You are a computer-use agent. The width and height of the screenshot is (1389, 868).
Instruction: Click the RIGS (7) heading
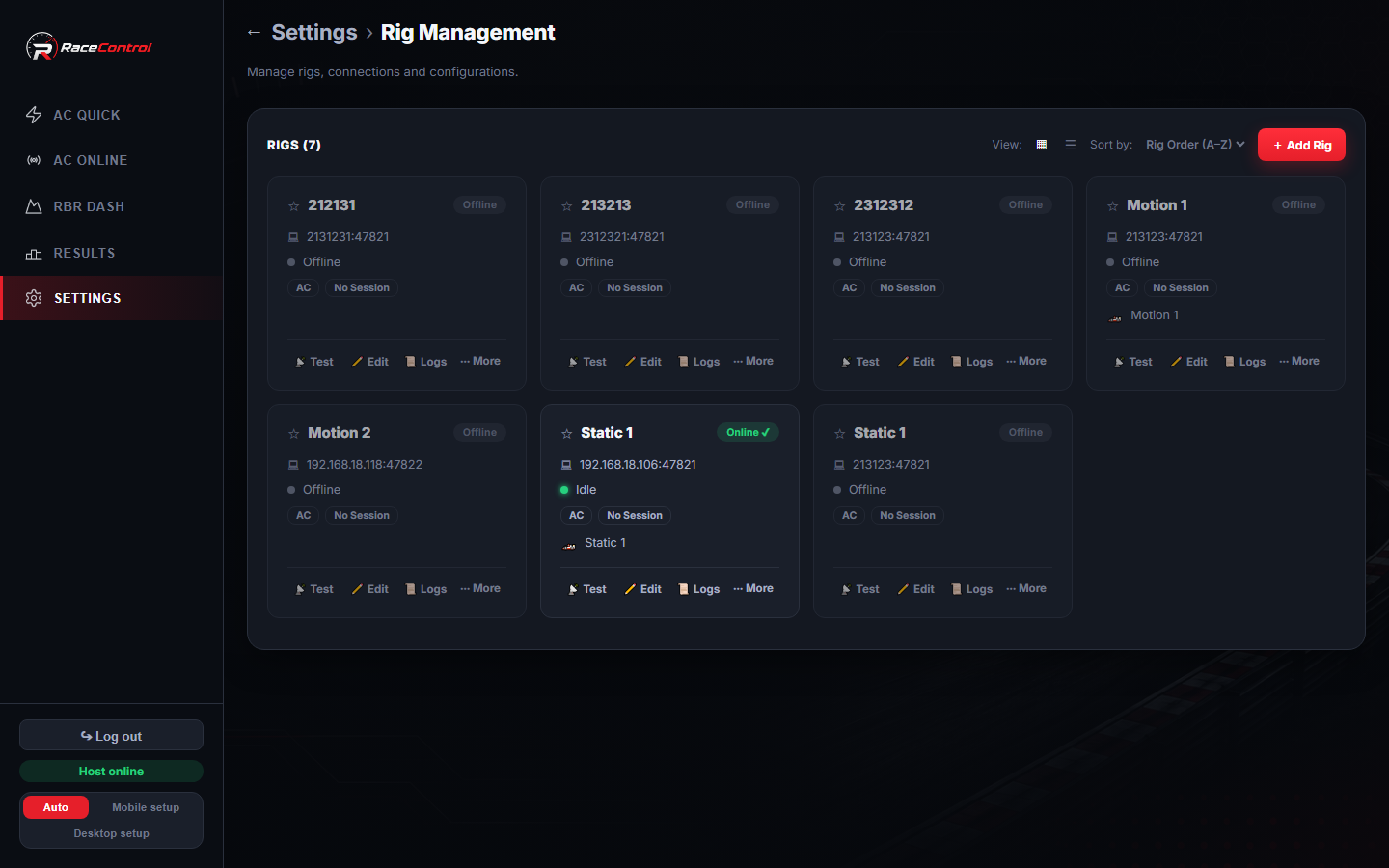pyautogui.click(x=294, y=145)
